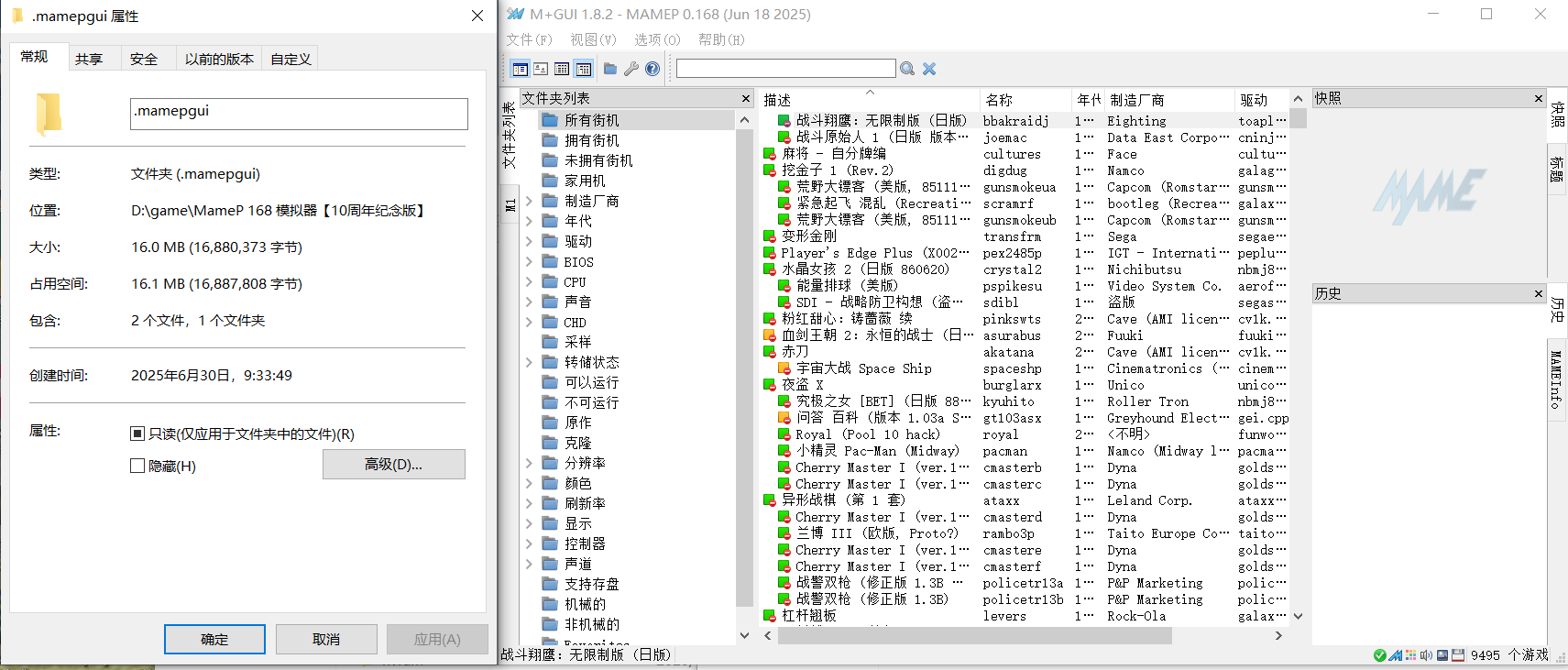Switch to grouped view toolbar icon
Viewport: 1568px width, 670px height.
[x=583, y=69]
